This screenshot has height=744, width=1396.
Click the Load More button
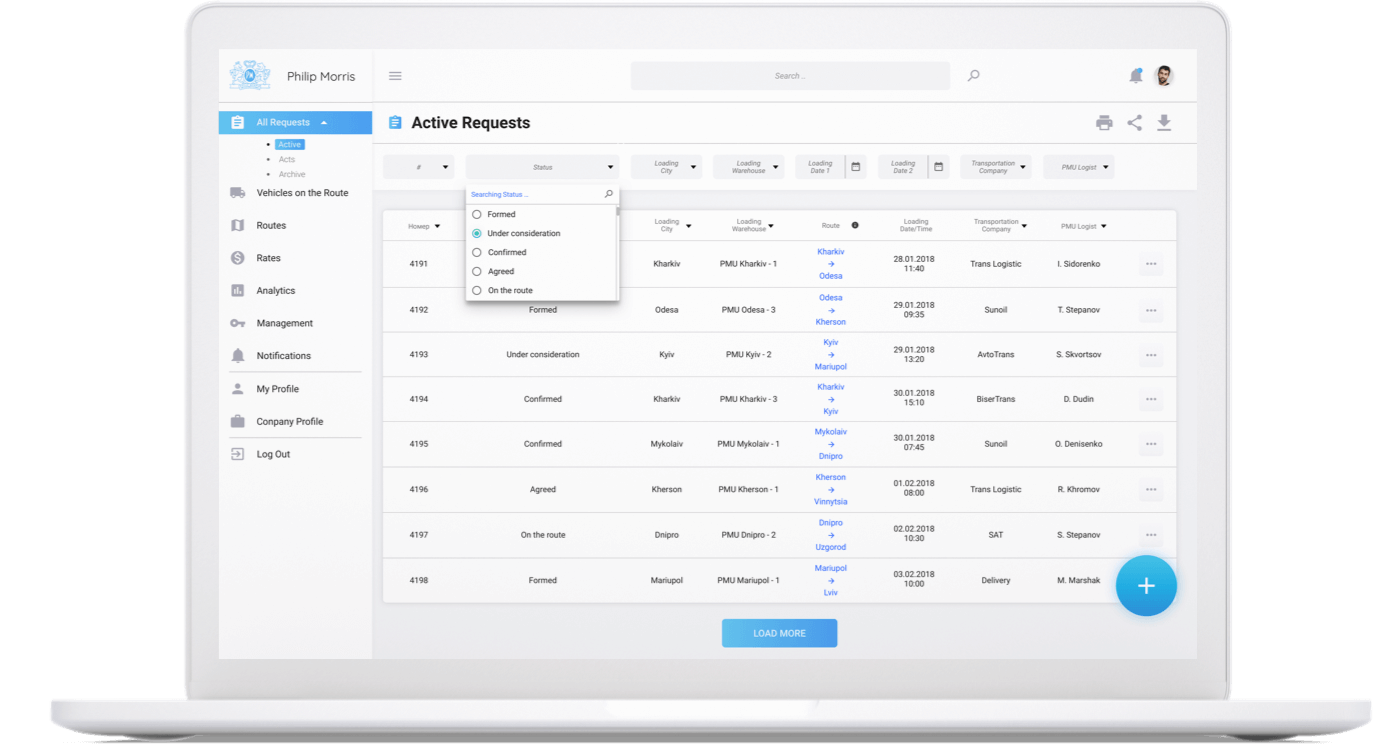pyautogui.click(x=779, y=633)
